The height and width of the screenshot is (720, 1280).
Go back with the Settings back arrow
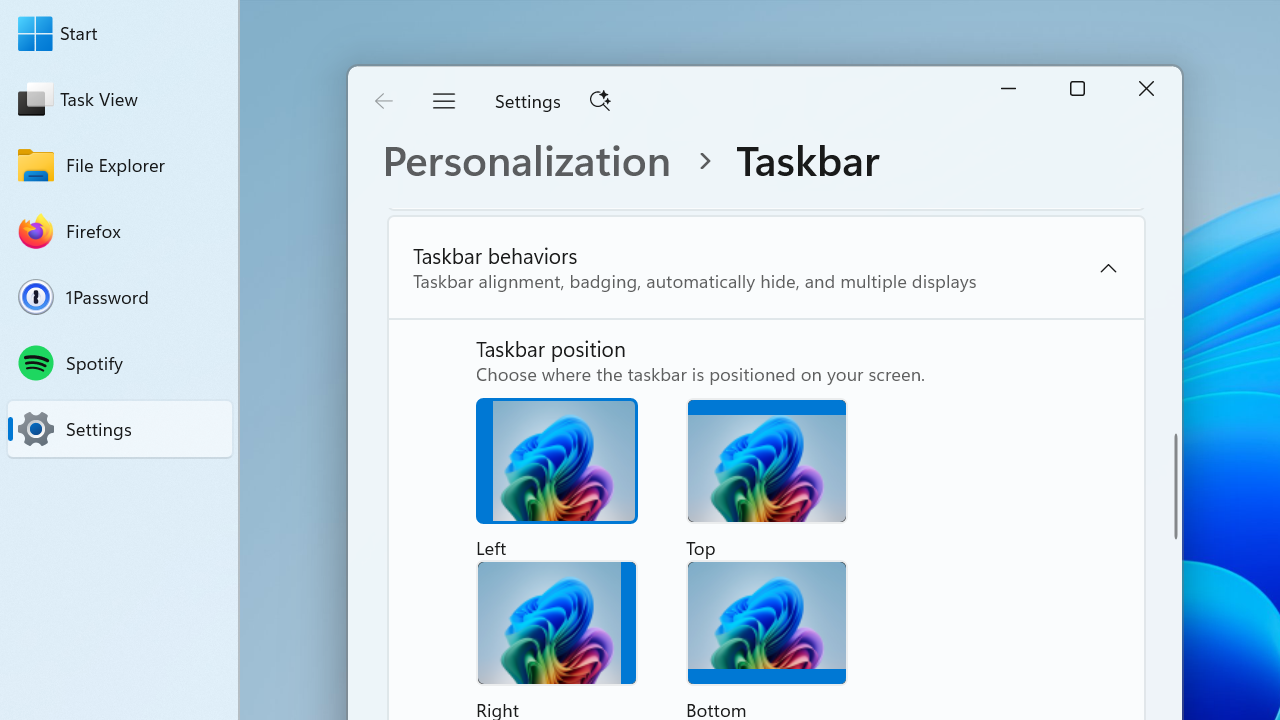coord(384,101)
